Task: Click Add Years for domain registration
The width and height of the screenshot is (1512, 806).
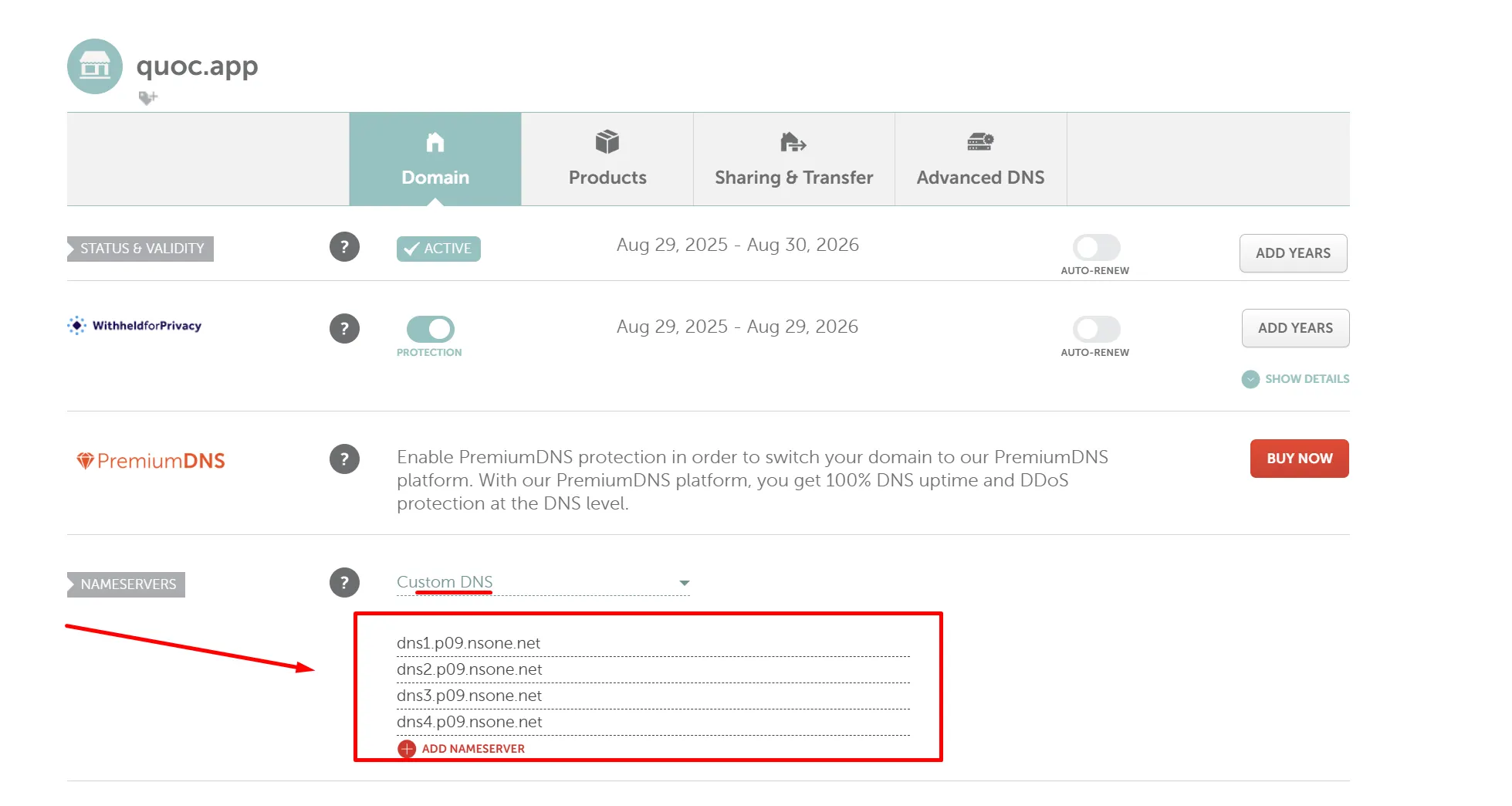Action: 1293,253
